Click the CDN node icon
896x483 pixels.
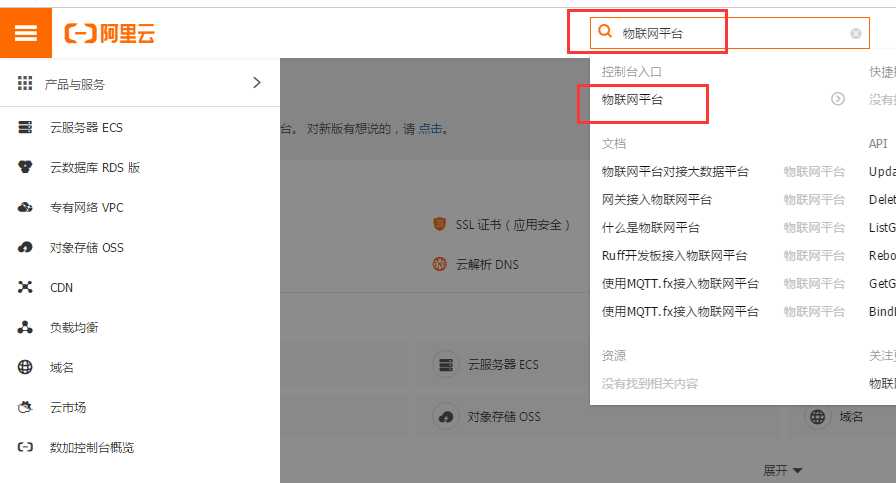point(25,287)
